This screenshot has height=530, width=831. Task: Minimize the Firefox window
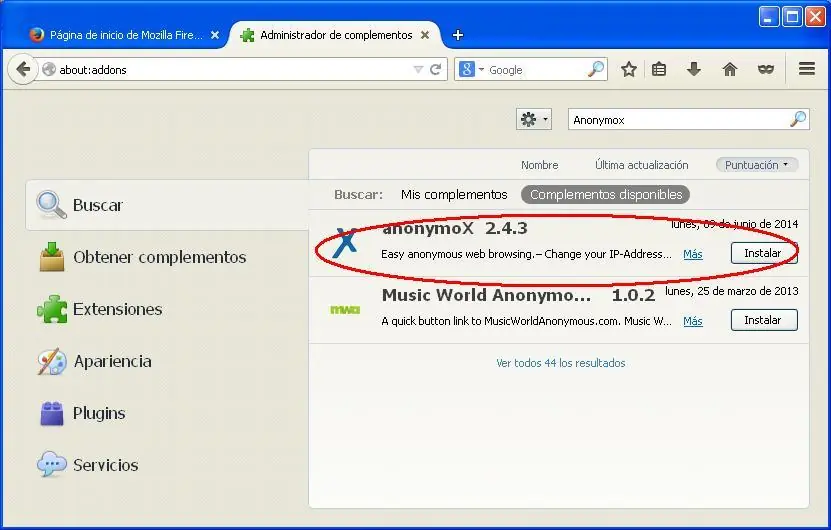tap(768, 17)
